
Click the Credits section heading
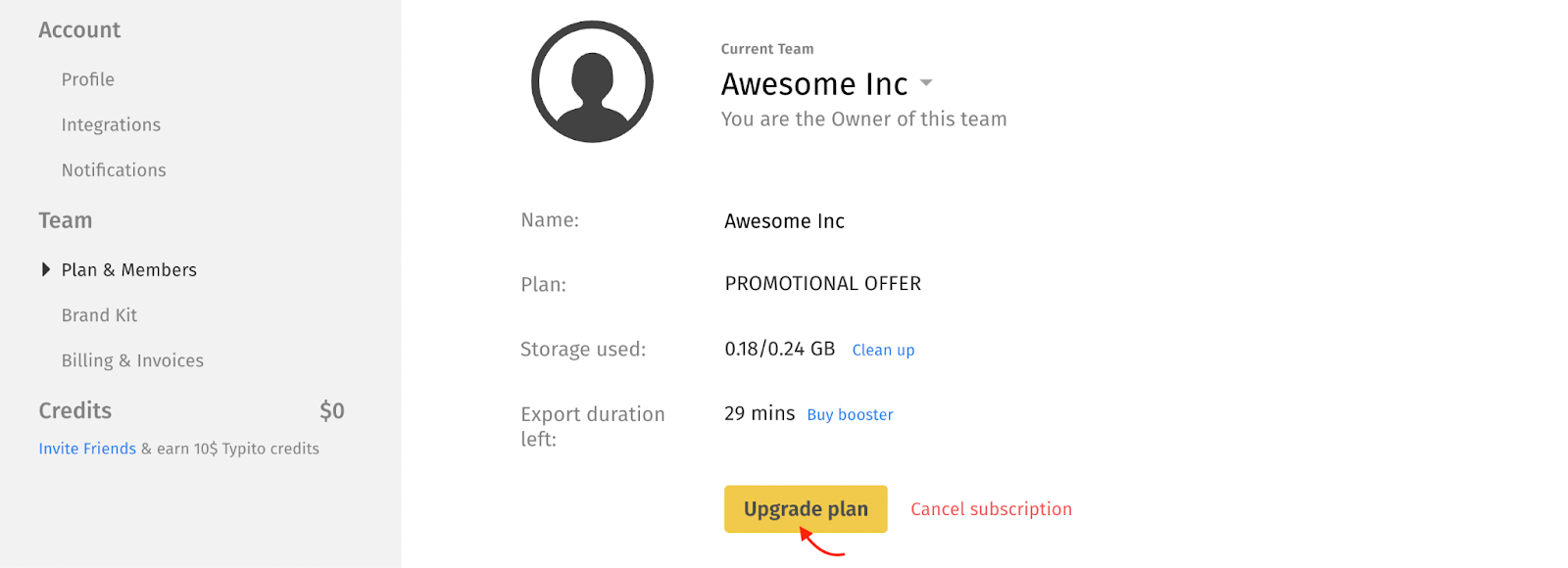click(75, 411)
